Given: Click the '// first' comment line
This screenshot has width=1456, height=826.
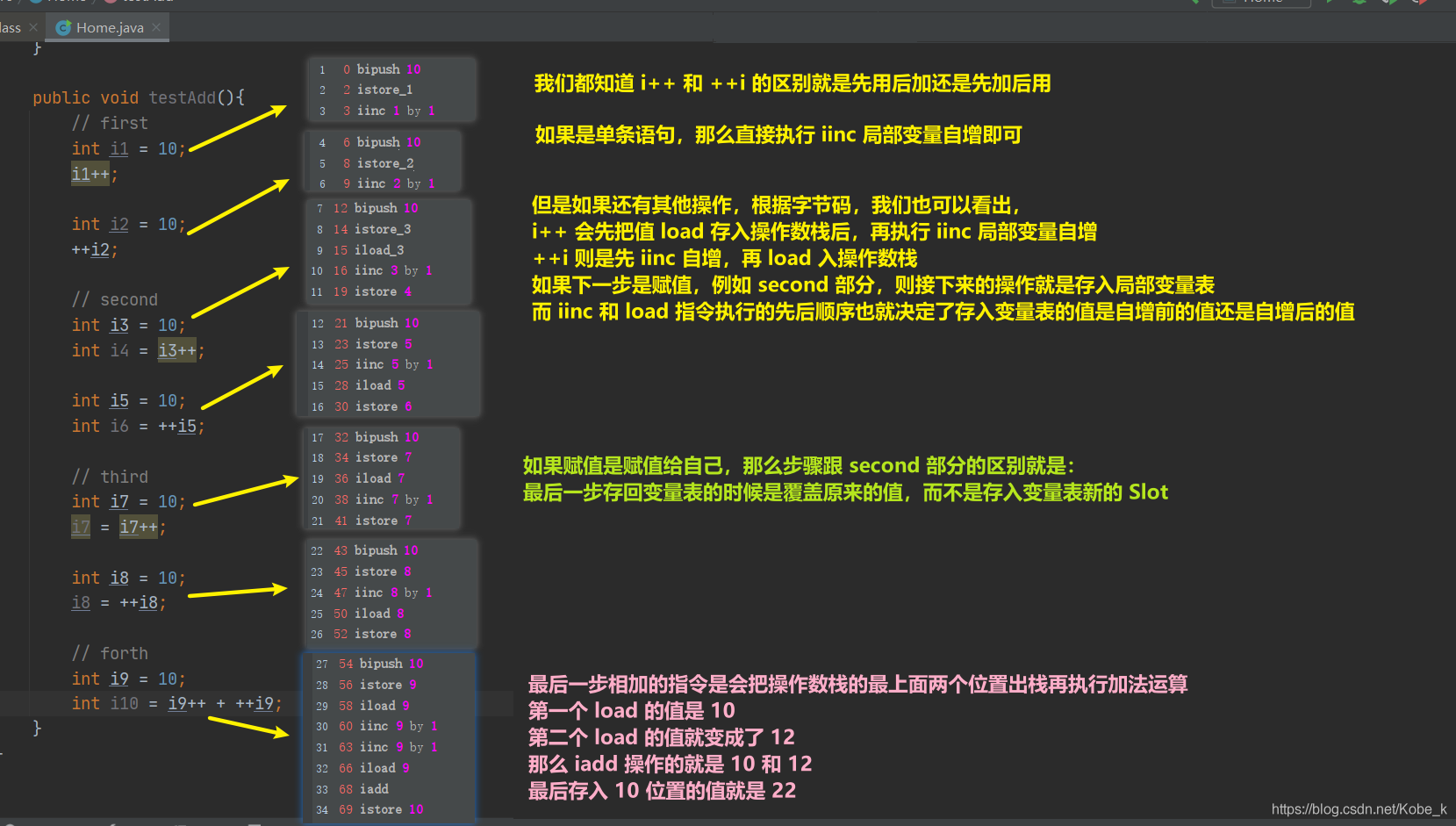Looking at the screenshot, I should pos(110,123).
